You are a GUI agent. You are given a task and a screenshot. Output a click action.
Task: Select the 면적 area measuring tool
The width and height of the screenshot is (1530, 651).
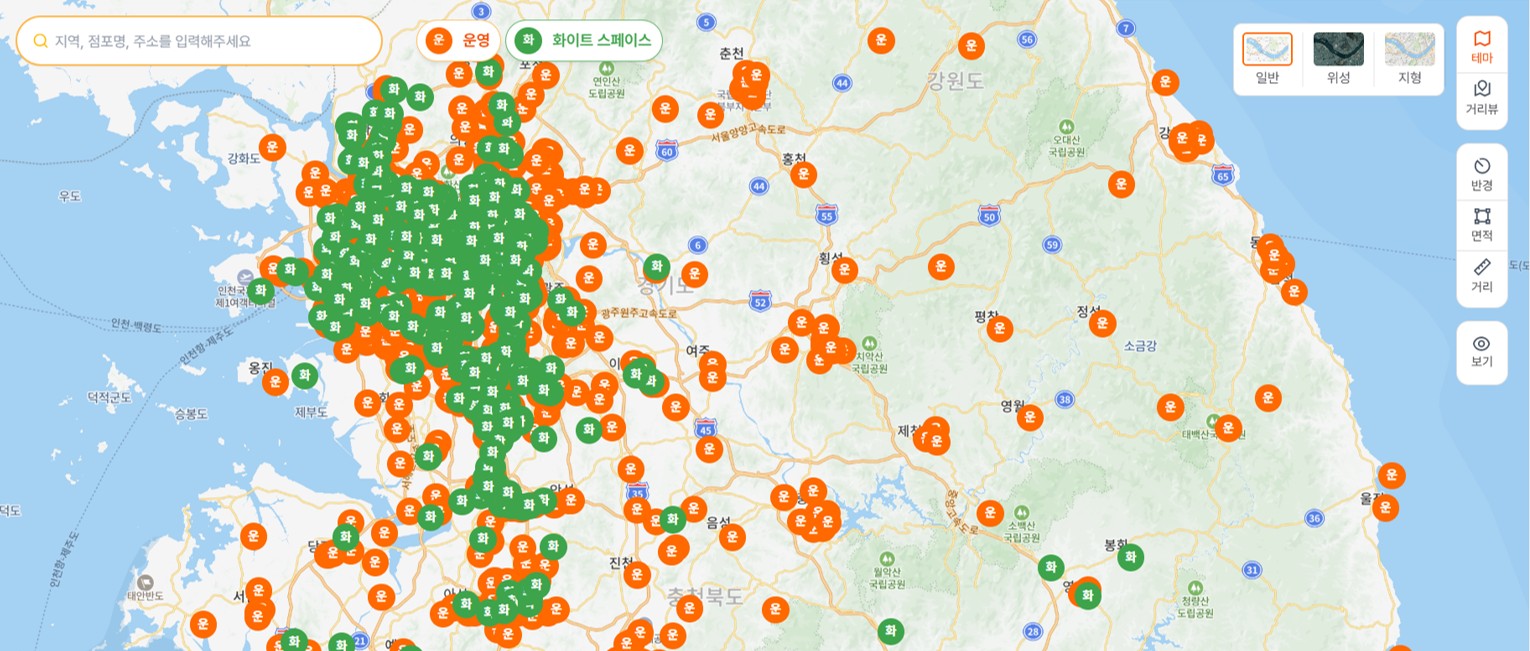[1481, 225]
